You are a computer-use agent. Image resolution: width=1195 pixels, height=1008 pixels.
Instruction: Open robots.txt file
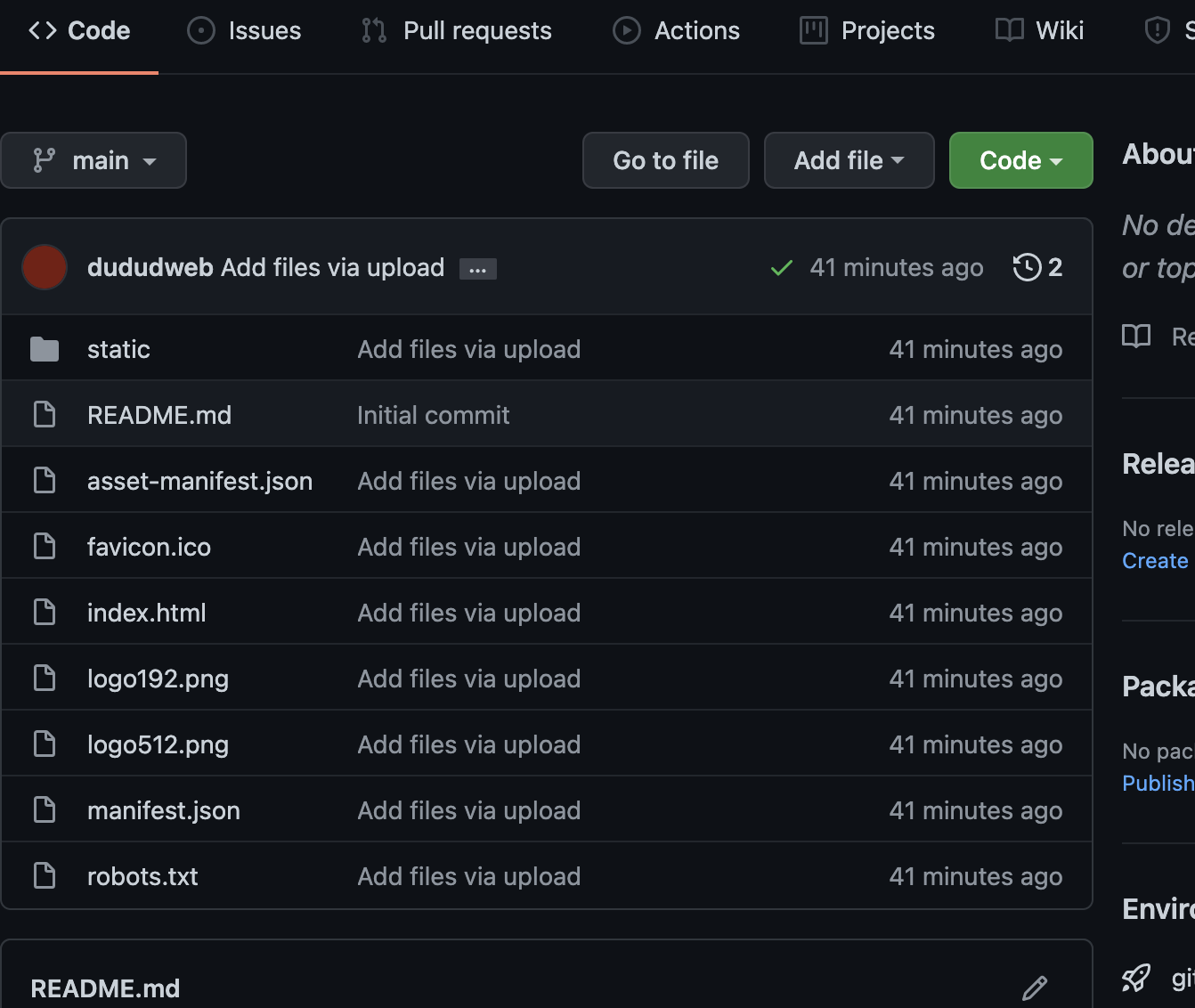[x=142, y=876]
